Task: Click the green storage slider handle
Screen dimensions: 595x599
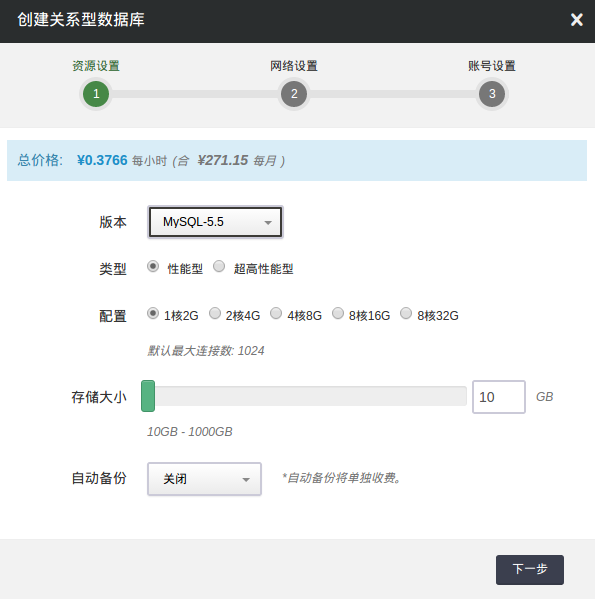Action: (148, 396)
